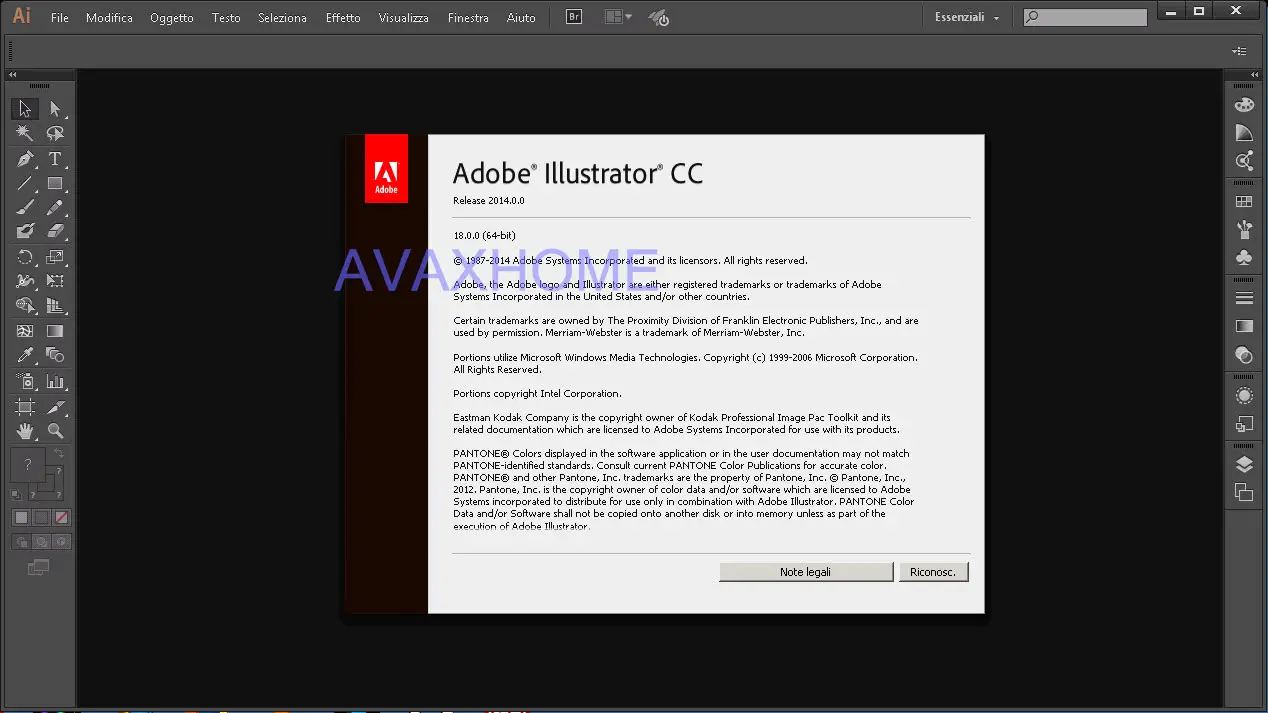
Task: Open the Transparency panel
Action: pos(1244,354)
